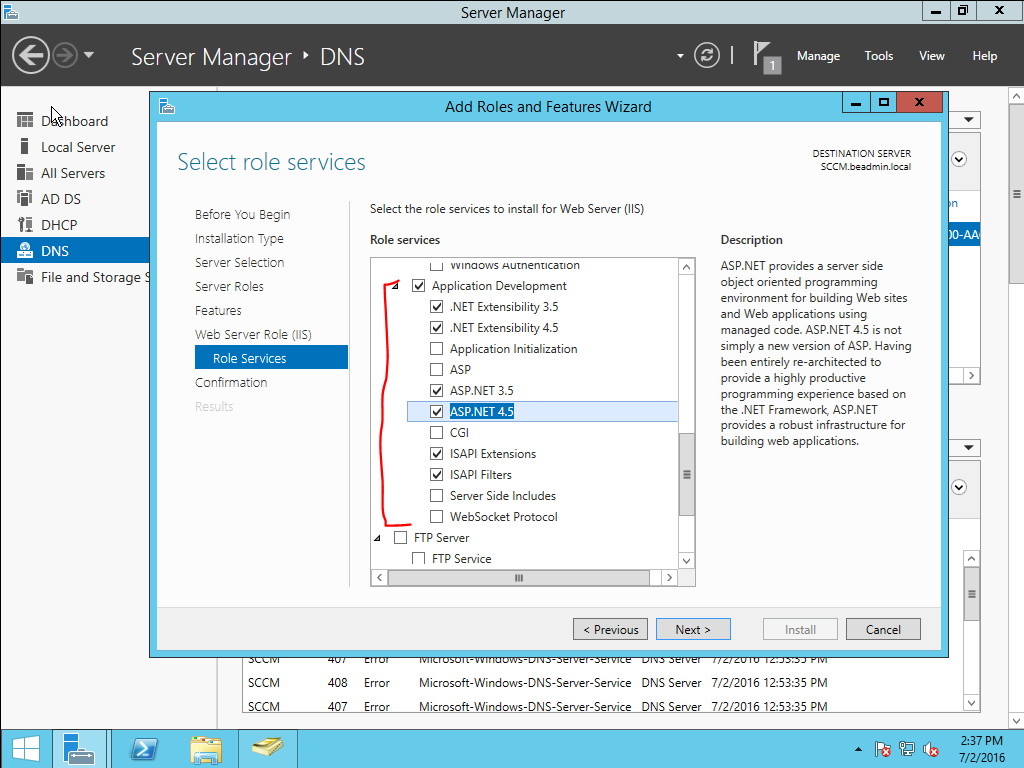
Task: Click role services vertical scrollbar thumb
Action: click(686, 475)
